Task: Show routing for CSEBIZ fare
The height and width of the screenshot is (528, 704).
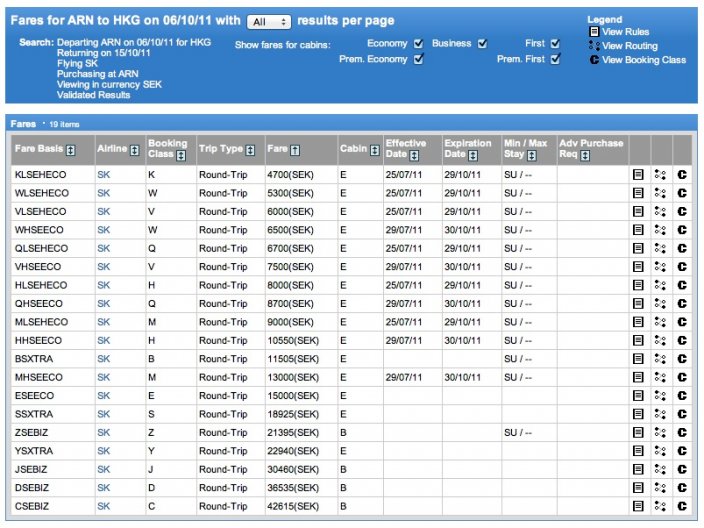Action: (x=660, y=507)
